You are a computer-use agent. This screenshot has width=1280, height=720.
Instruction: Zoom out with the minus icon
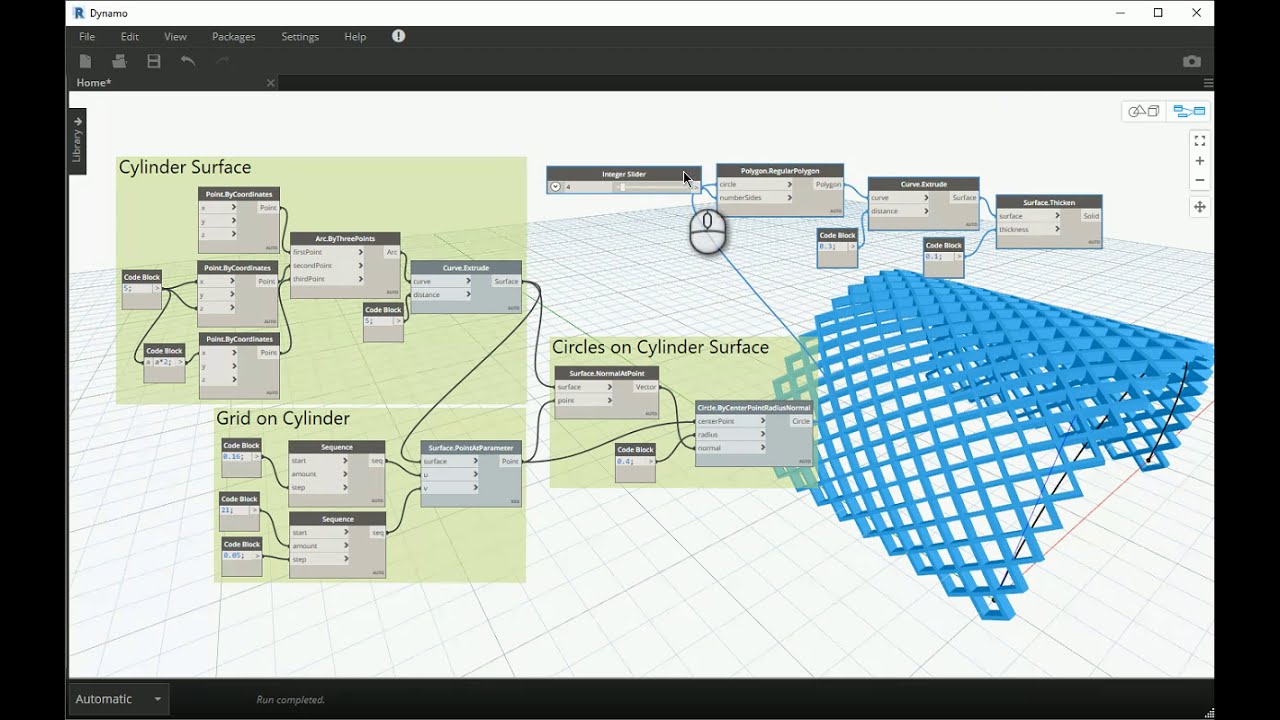[1200, 181]
